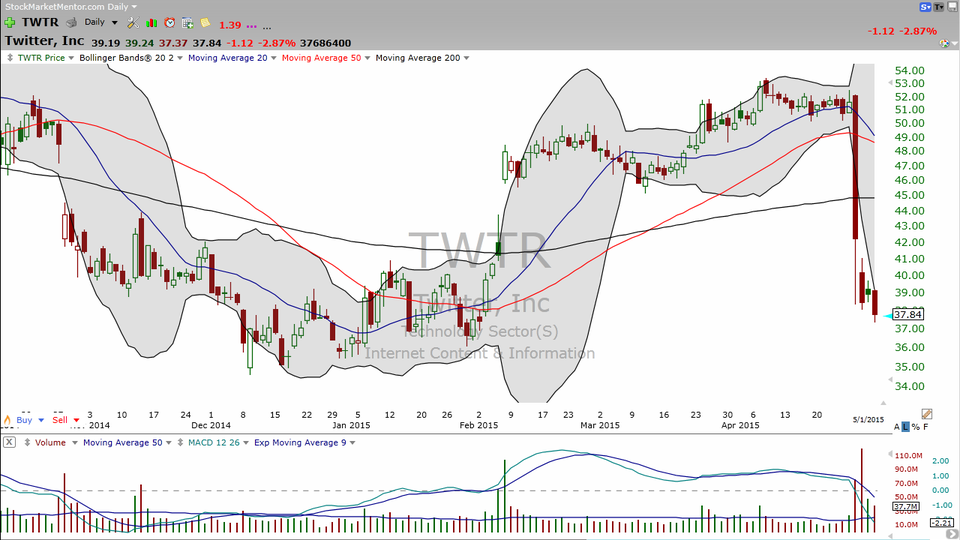The width and height of the screenshot is (960, 540).
Task: Click the printer icon beside TWTR
Action: click(72, 23)
